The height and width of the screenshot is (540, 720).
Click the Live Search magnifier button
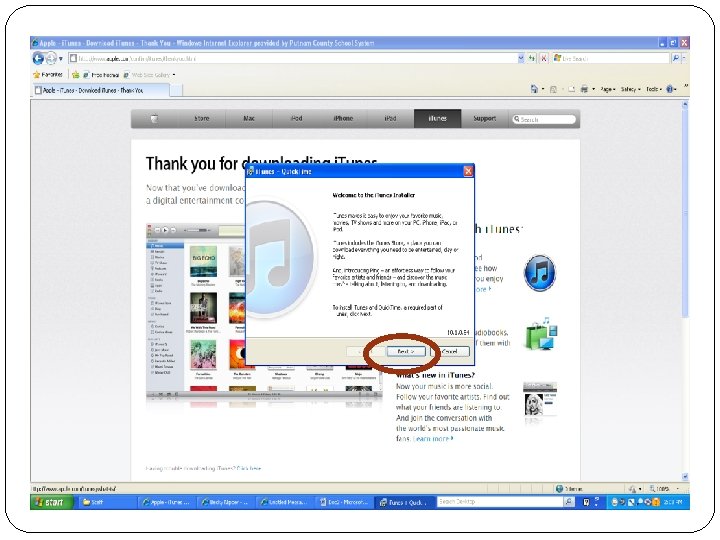tap(675, 58)
